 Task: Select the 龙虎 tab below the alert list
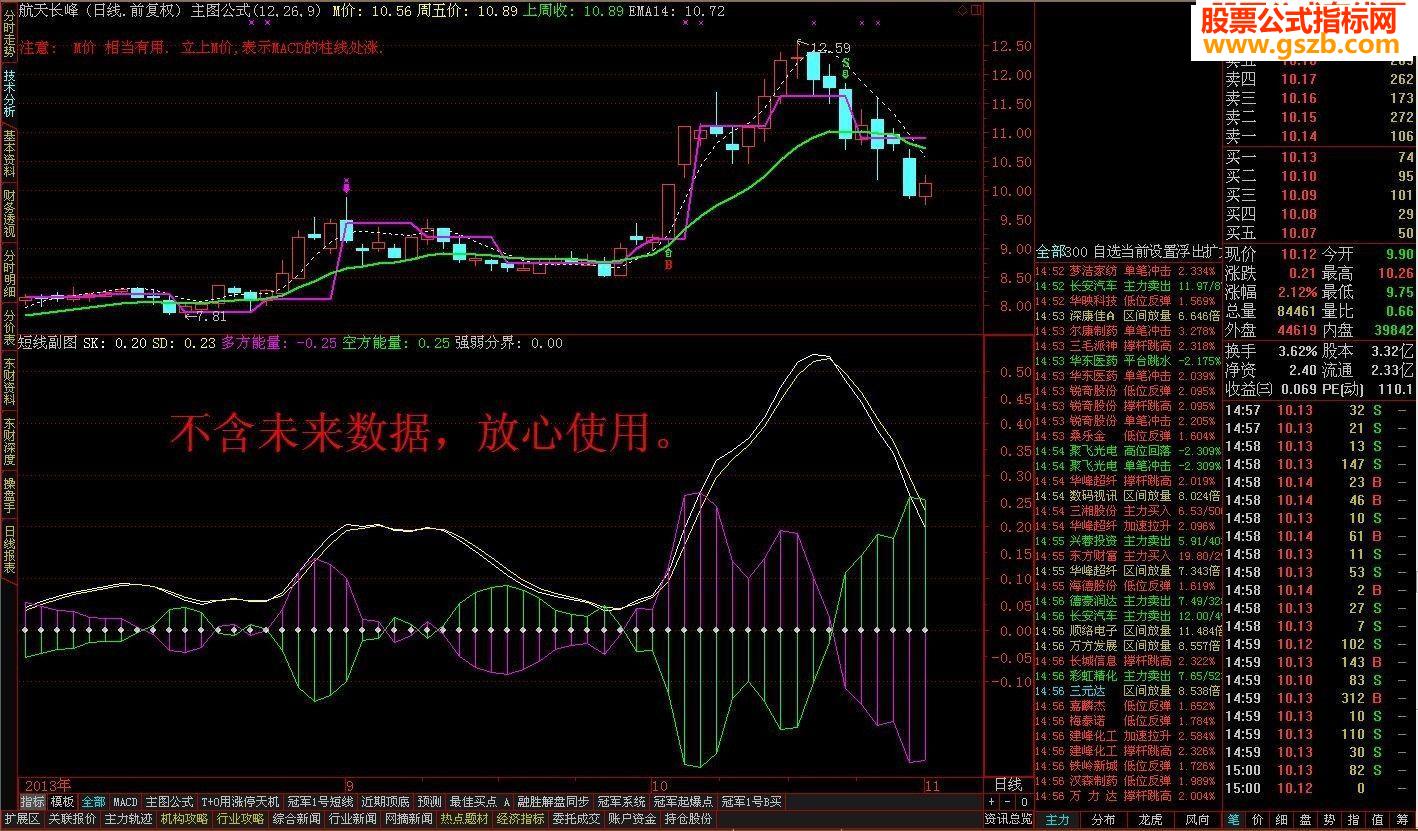pos(1150,819)
